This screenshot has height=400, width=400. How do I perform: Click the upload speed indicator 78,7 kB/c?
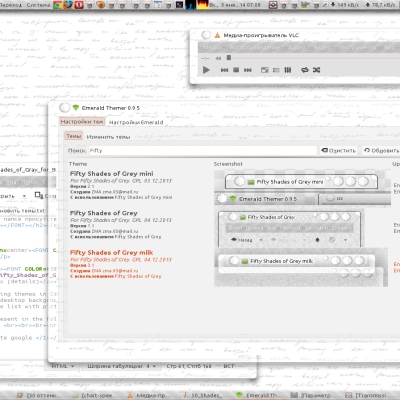[381, 5]
